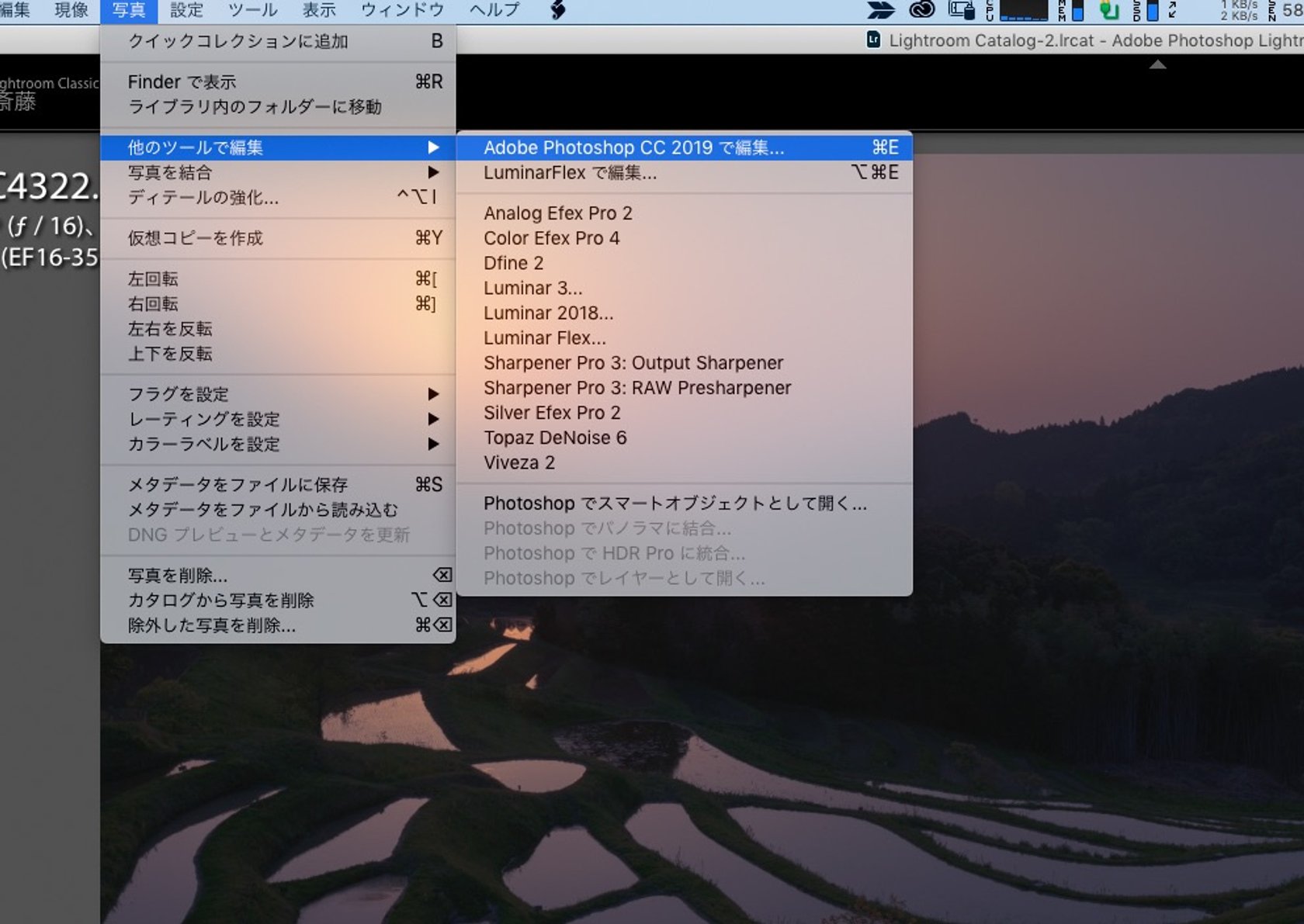Viewport: 1304px width, 924px height.
Task: Select Dfine 2
Action: (x=685, y=263)
